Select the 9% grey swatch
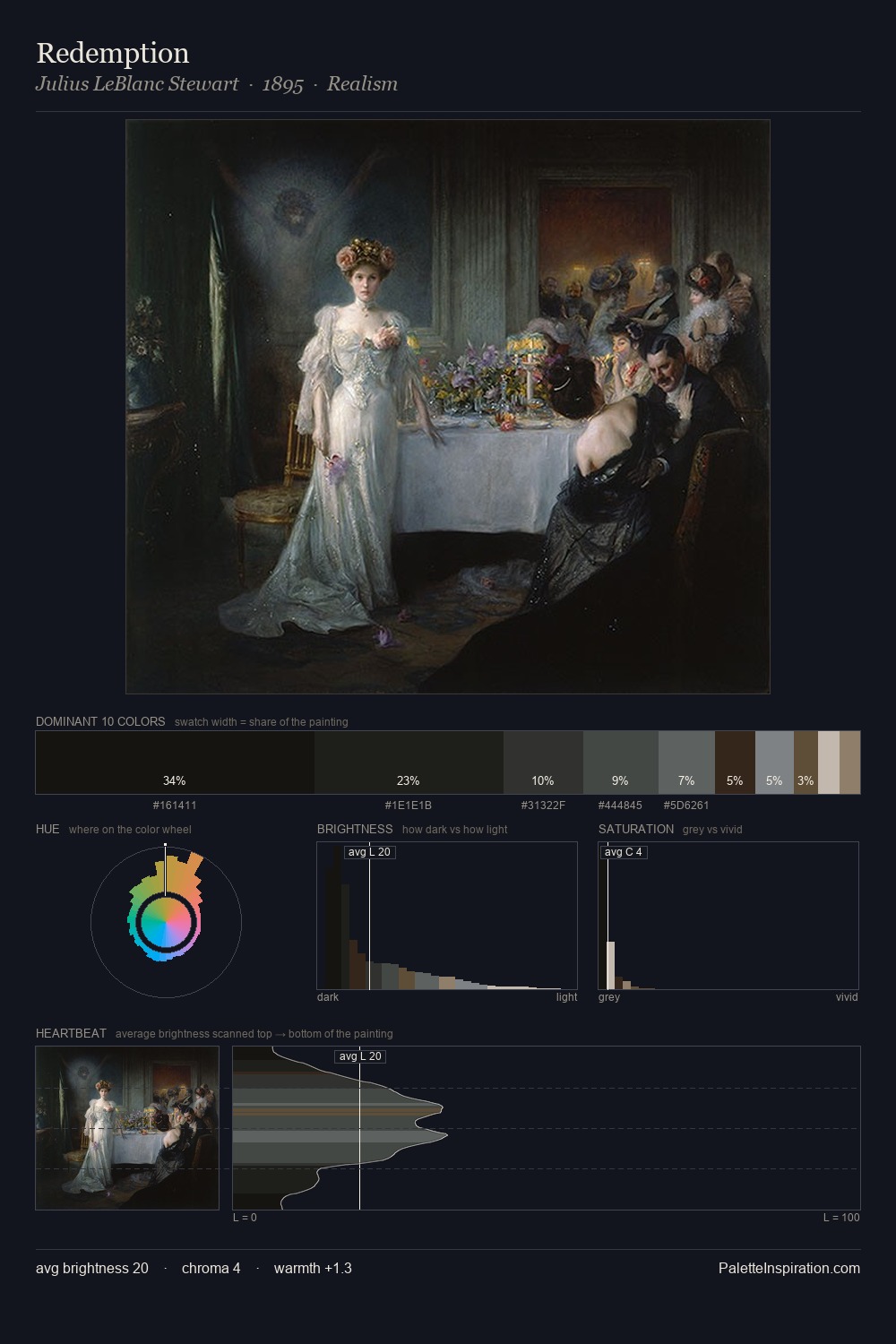Image resolution: width=896 pixels, height=1344 pixels. 620,762
